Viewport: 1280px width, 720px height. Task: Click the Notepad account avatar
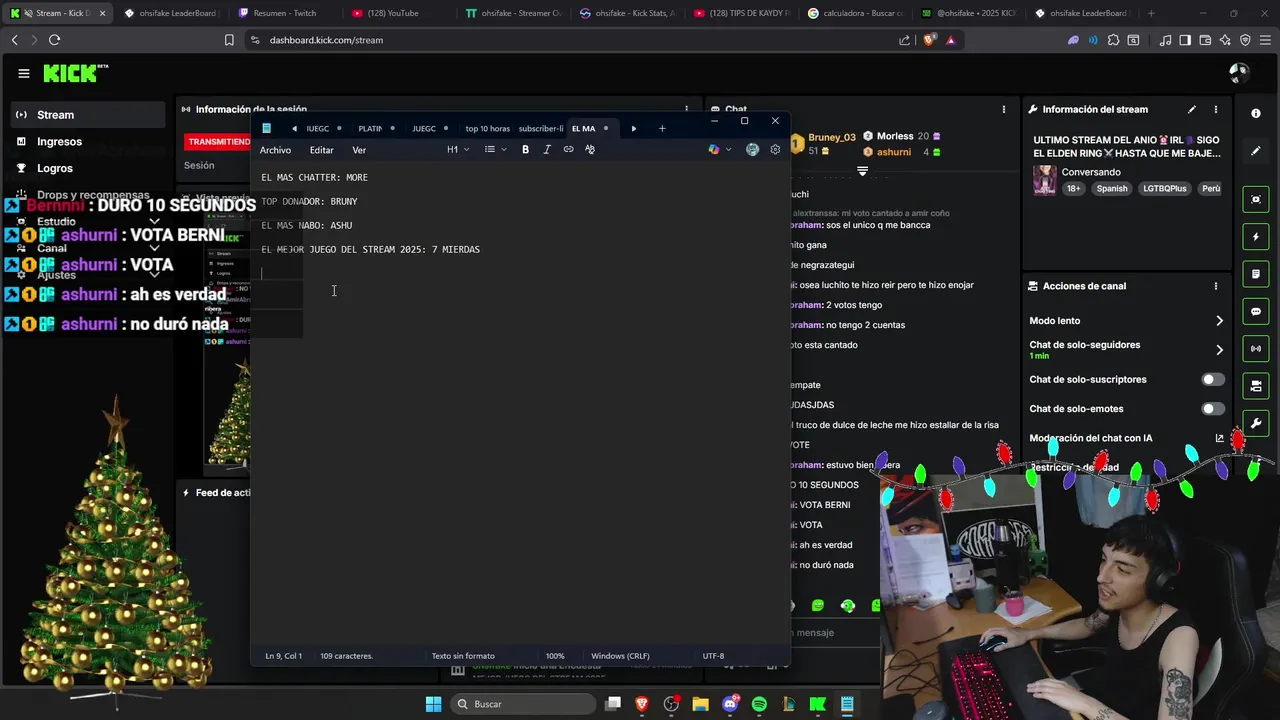(x=752, y=150)
